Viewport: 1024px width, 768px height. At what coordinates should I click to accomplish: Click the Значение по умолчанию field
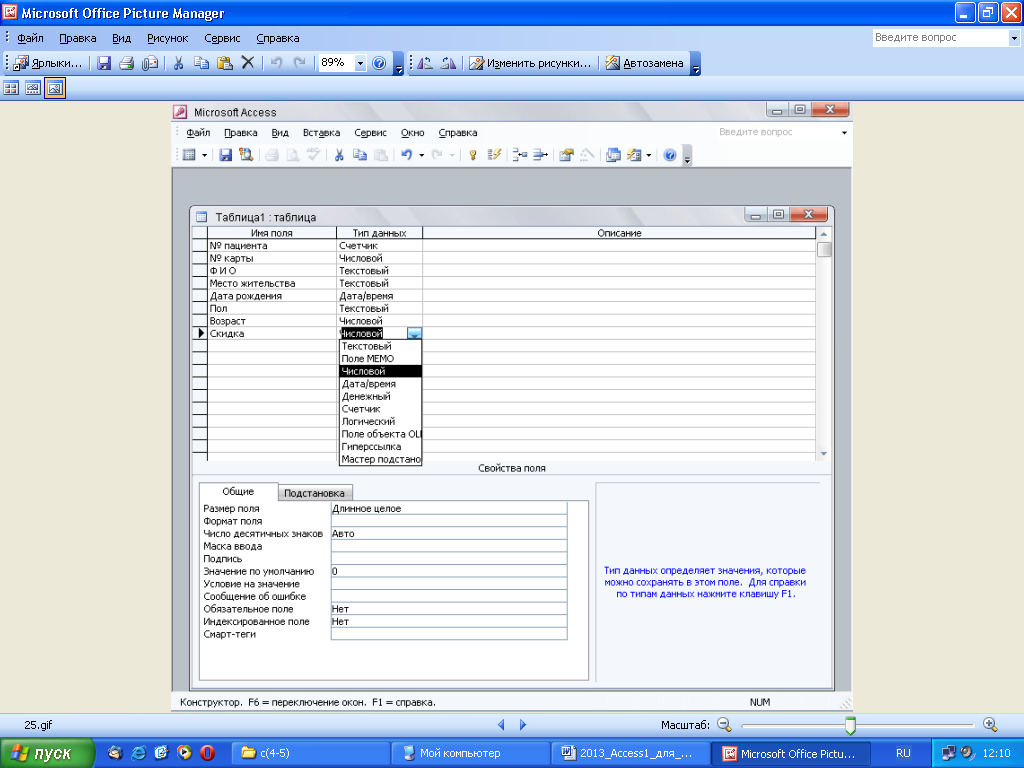(x=449, y=571)
